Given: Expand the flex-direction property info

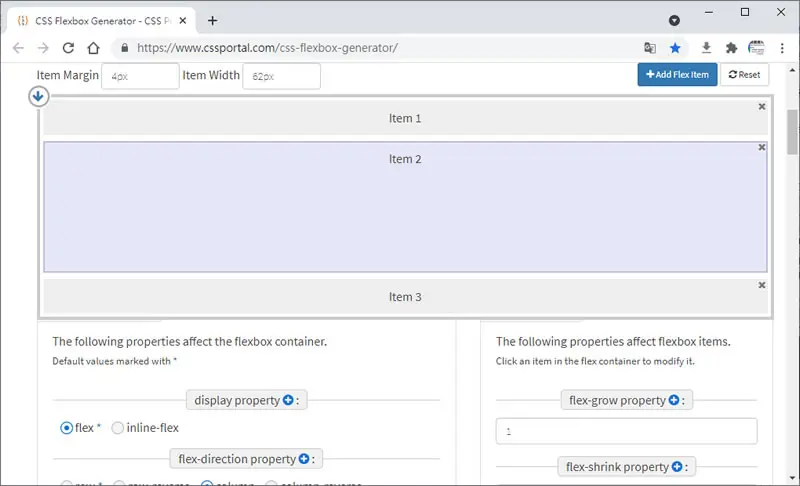Looking at the screenshot, I should pyautogui.click(x=304, y=459).
